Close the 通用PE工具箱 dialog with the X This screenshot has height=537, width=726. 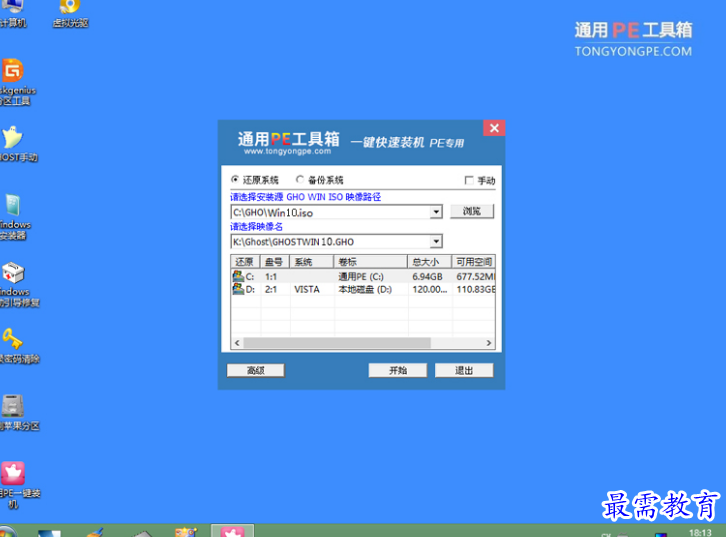coord(494,128)
